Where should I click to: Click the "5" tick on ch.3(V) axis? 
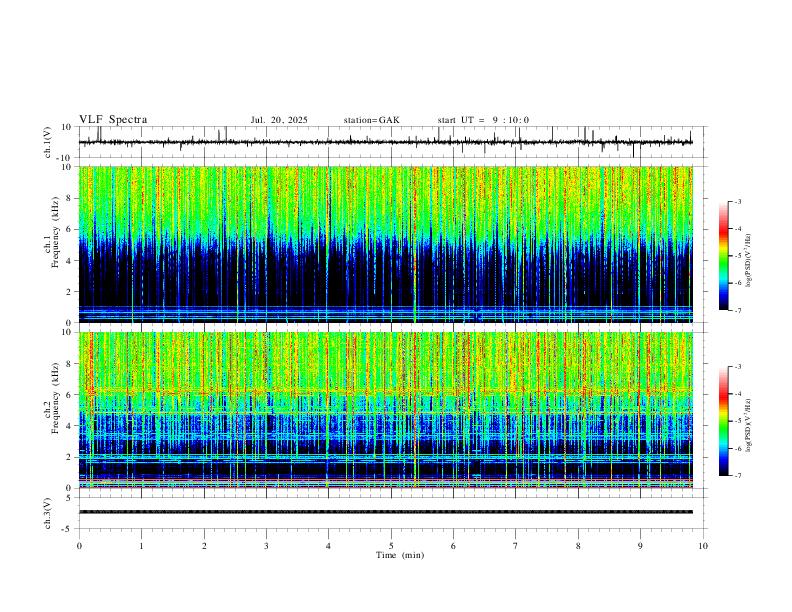click(70, 498)
